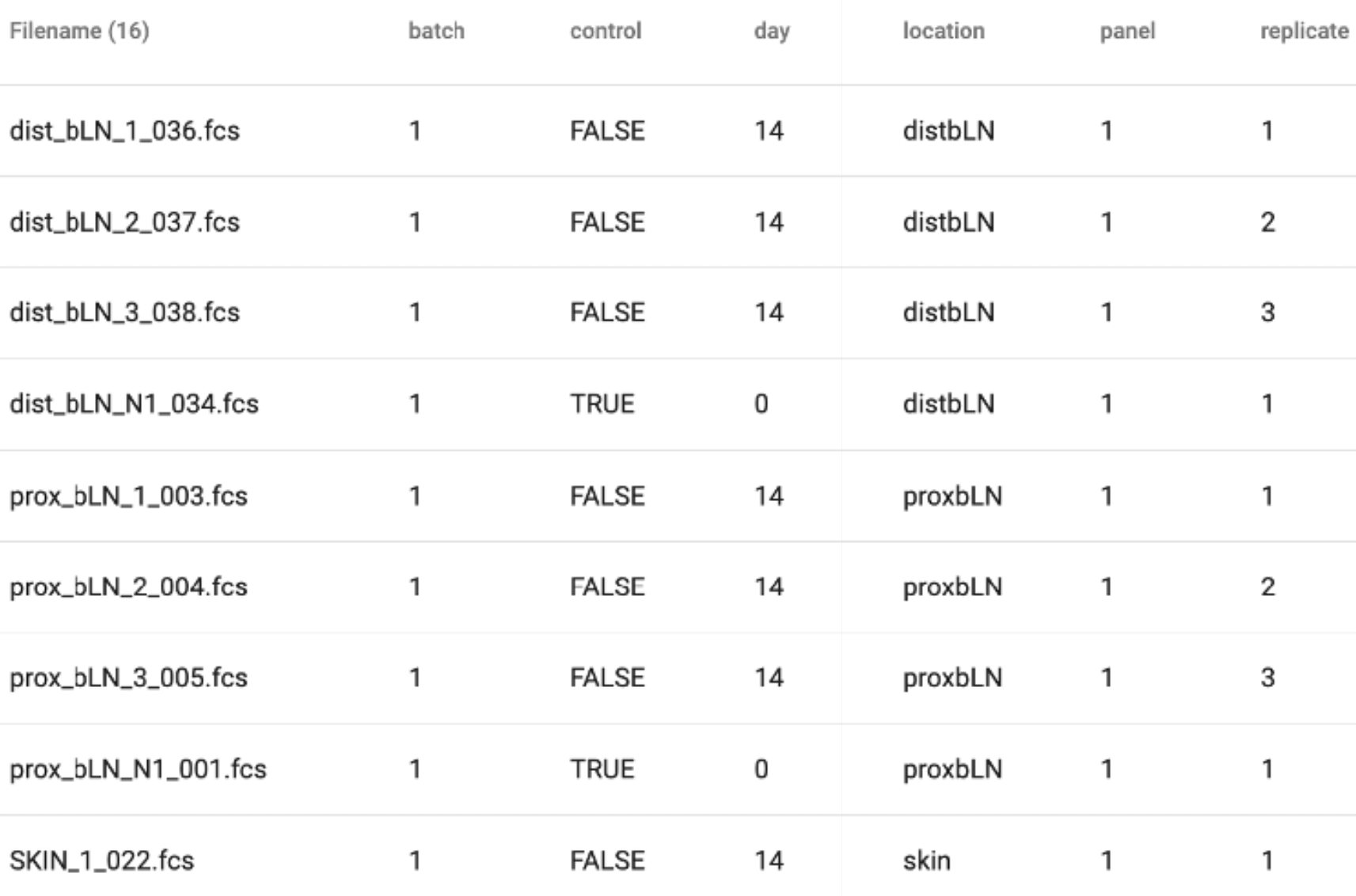
Task: Click the dist_bLN_N1_034.fcs filename
Action: pyautogui.click(x=134, y=404)
